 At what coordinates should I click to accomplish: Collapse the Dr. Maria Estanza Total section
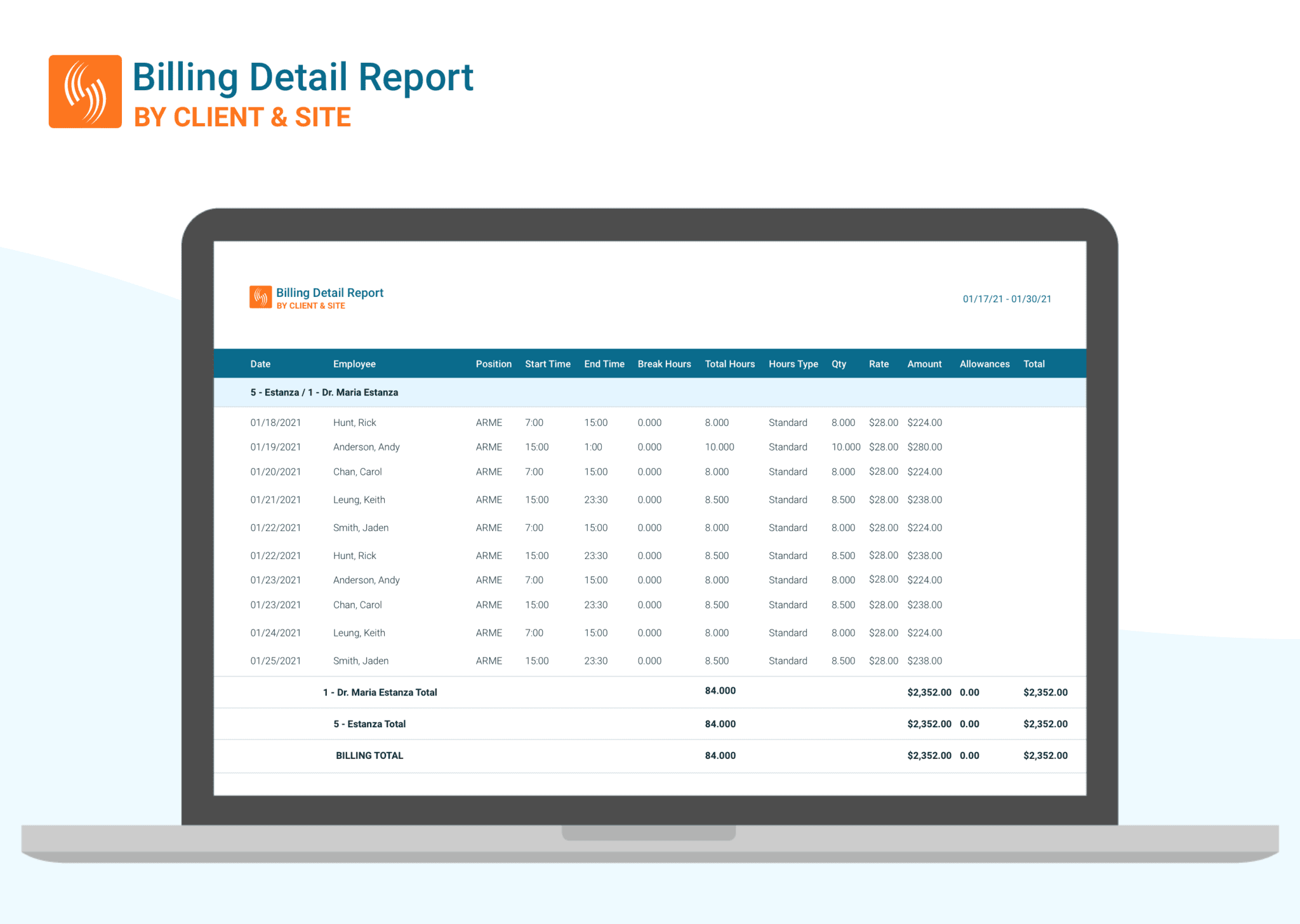coord(380,692)
